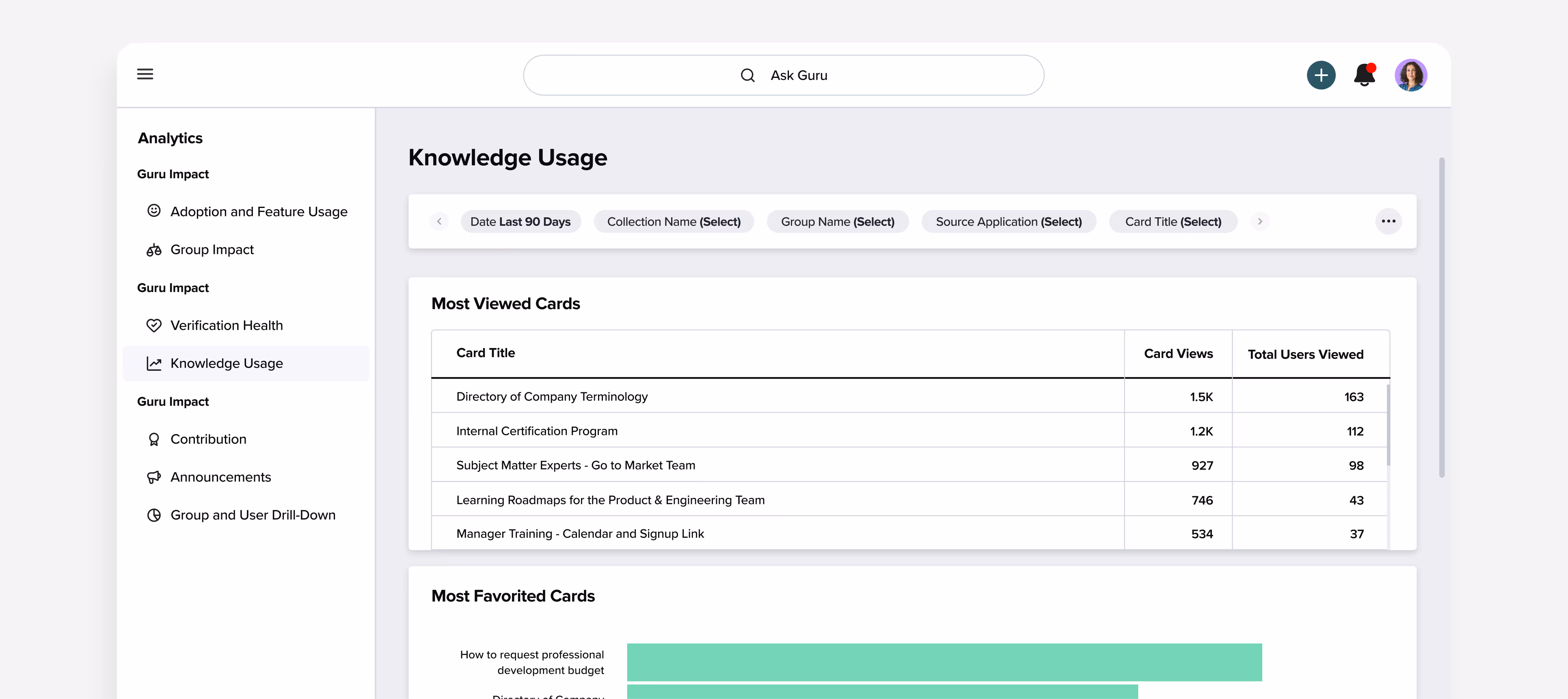
Task: Click the Contribution badge icon
Action: point(154,439)
